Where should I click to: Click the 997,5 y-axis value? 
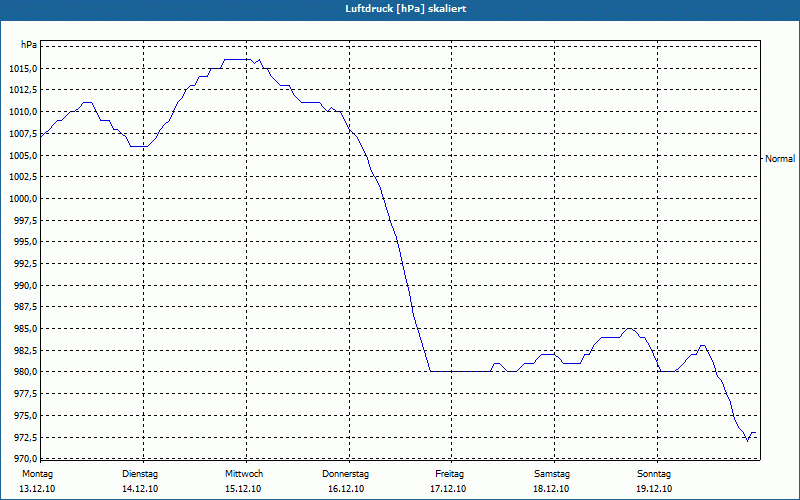coord(26,220)
